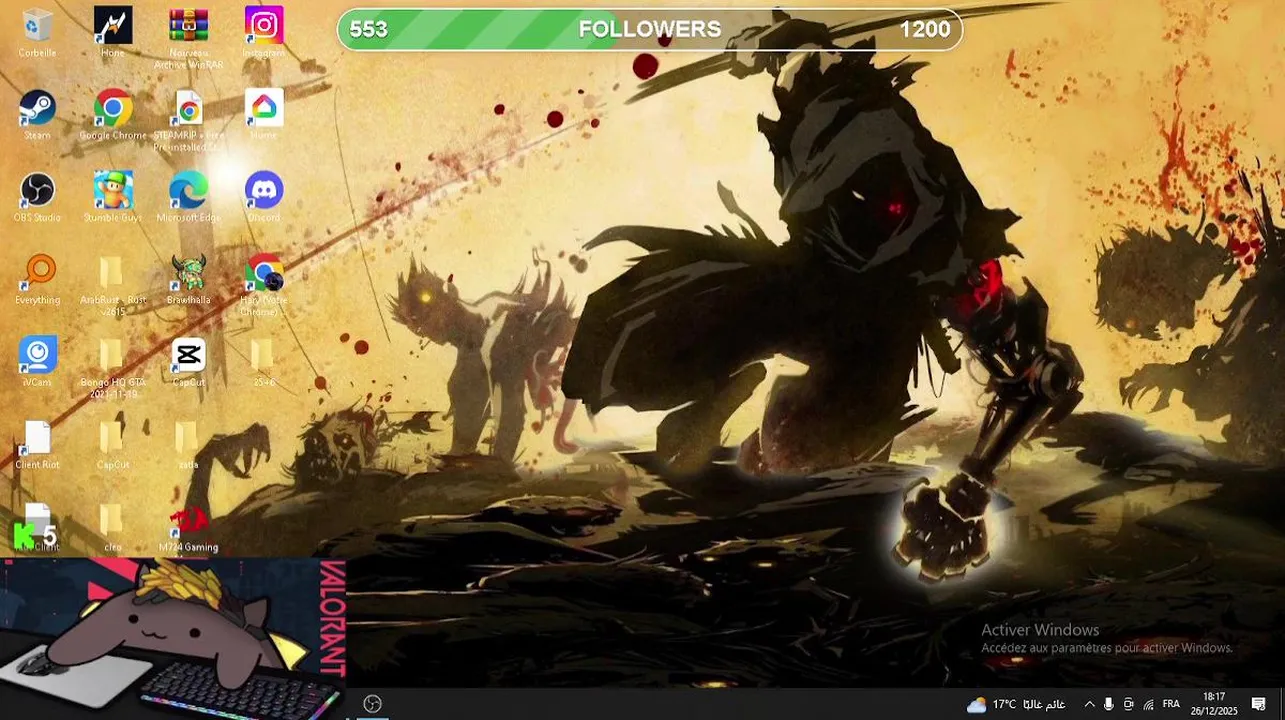1285x720 pixels.
Task: Open the network Wi-Fi tray icon
Action: click(x=1148, y=704)
